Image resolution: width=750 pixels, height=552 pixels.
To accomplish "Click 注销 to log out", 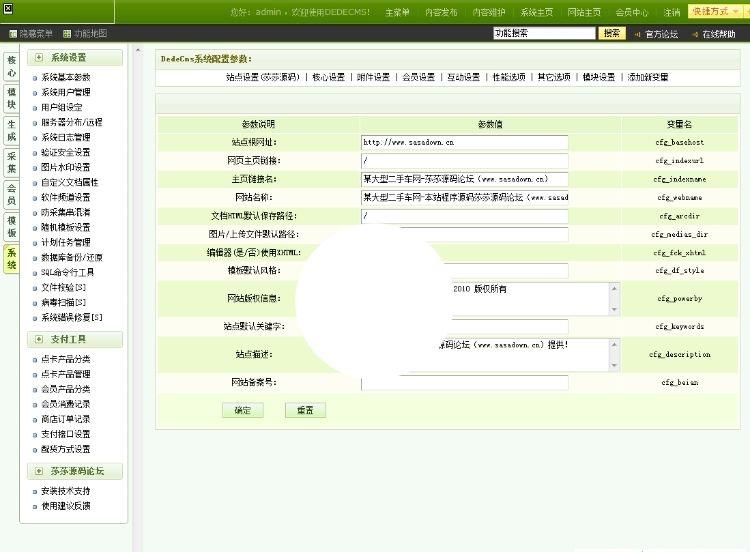I will pos(672,12).
